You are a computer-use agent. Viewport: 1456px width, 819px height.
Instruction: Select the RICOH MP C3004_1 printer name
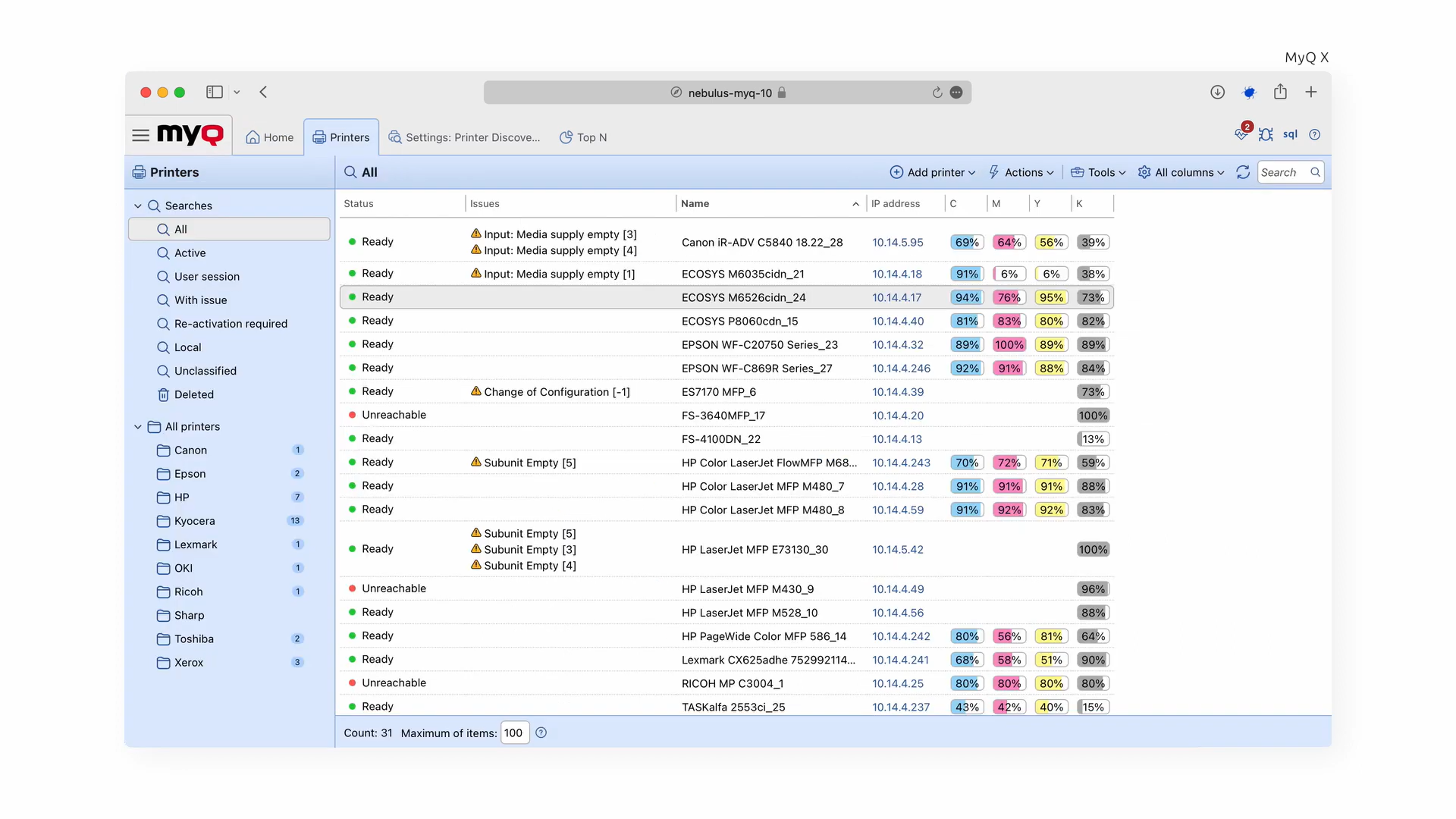click(733, 683)
